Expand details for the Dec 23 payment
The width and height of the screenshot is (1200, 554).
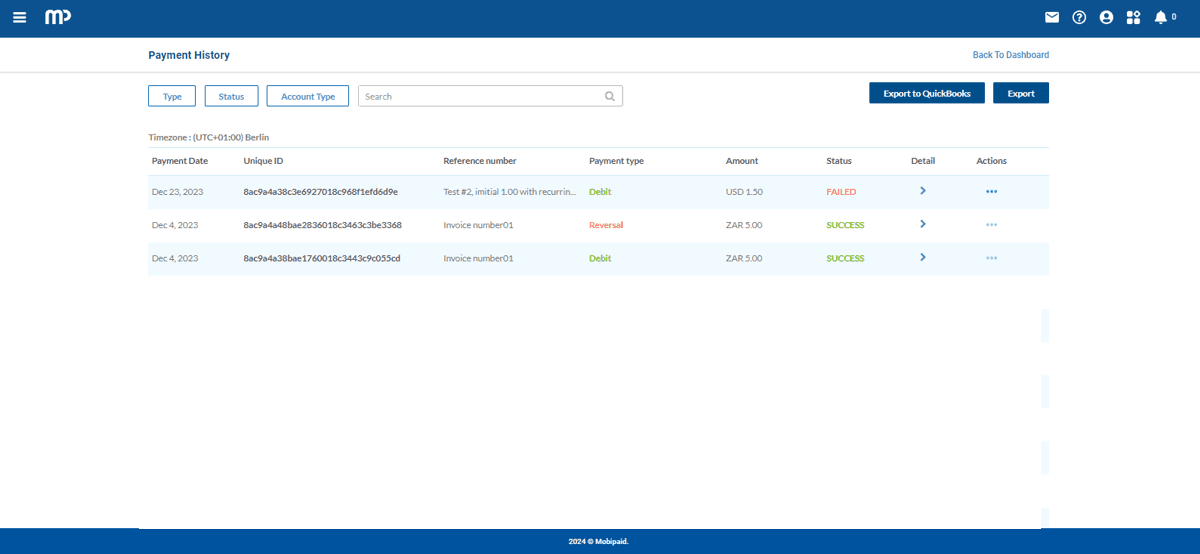pos(922,191)
